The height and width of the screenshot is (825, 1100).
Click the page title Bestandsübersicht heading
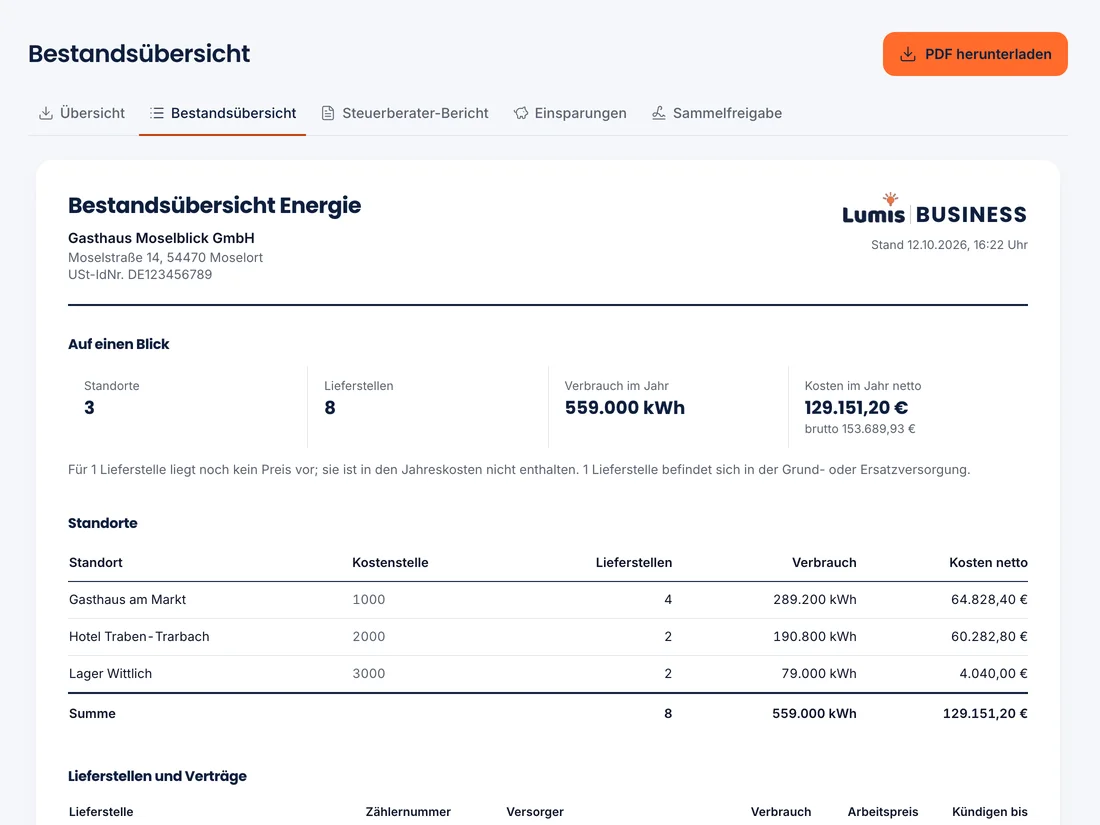tap(139, 53)
